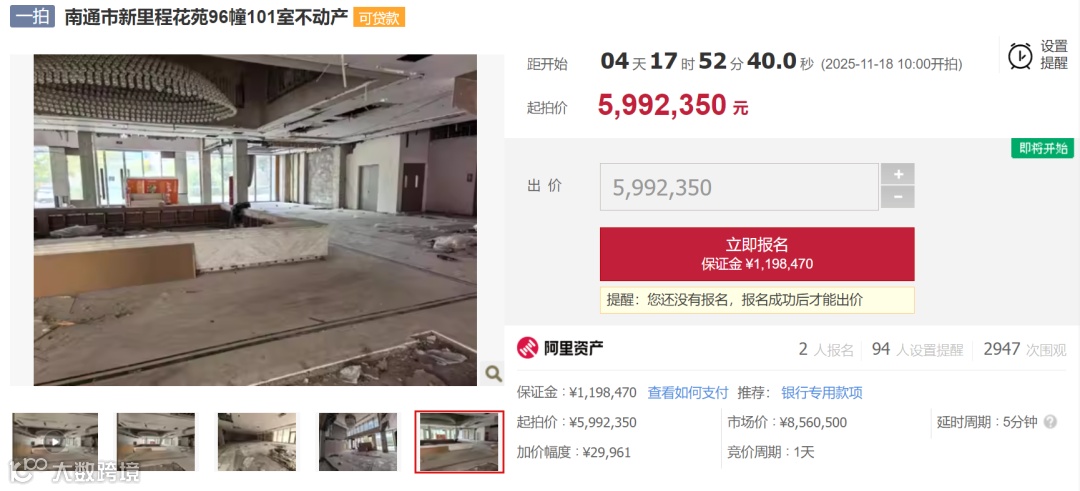Click the minus bid decrement button

897,197
